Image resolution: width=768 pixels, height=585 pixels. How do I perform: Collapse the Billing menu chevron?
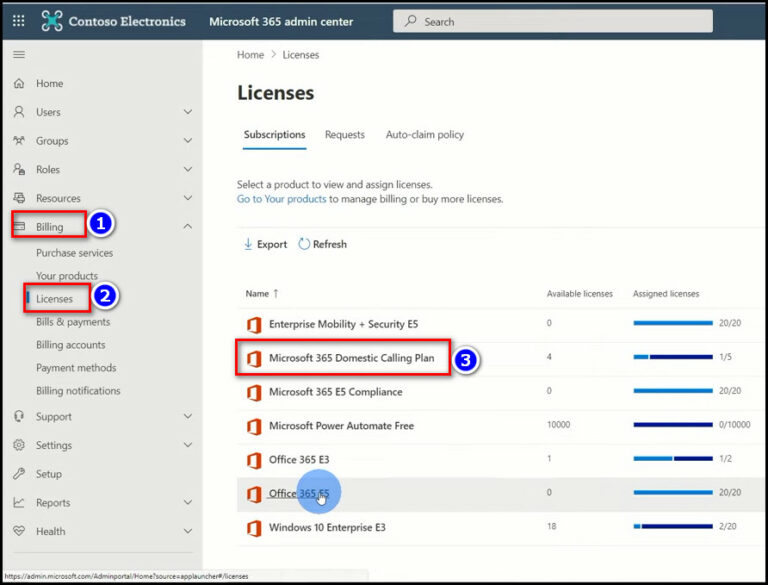pos(188,226)
